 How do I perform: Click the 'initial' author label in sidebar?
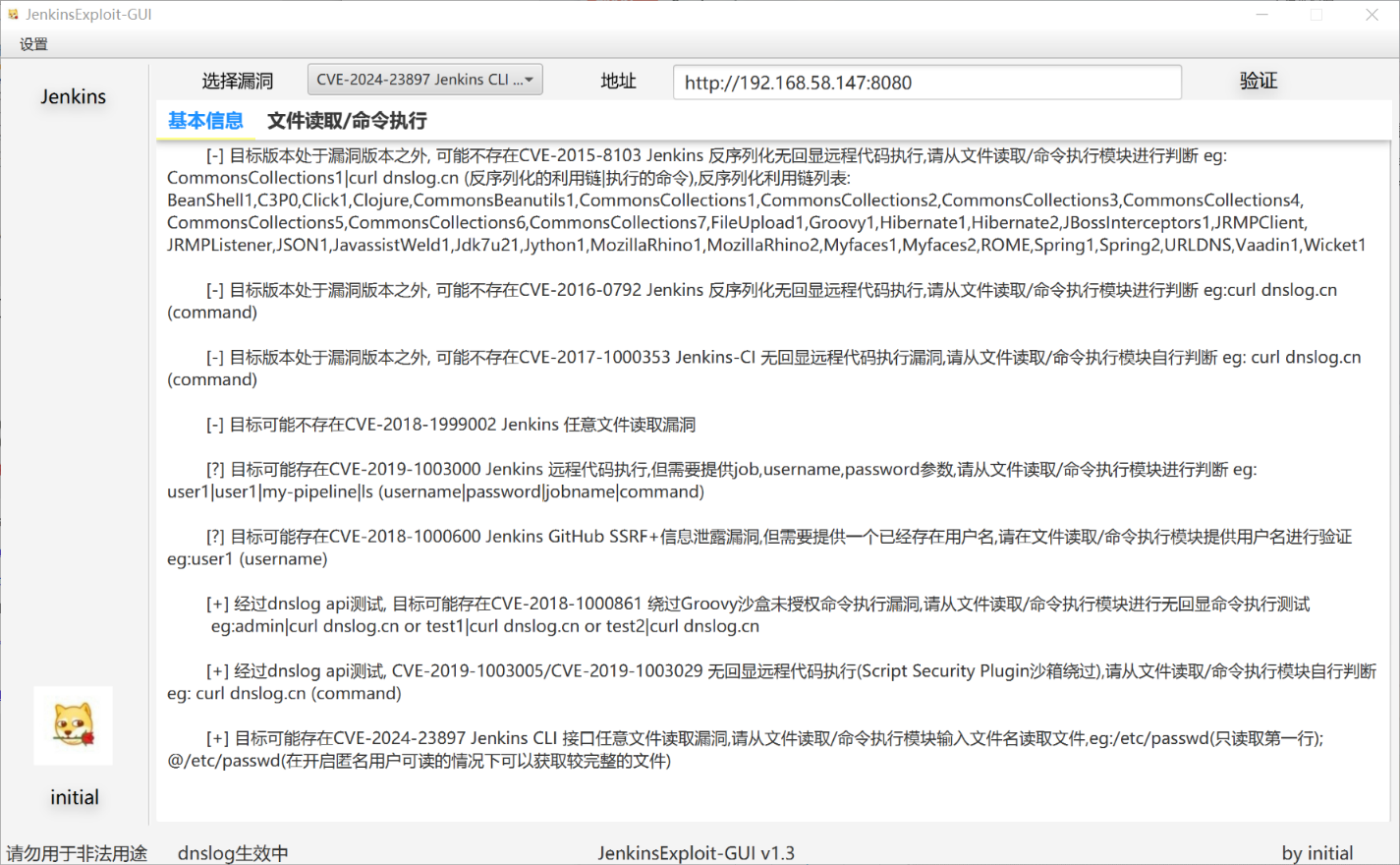(75, 797)
